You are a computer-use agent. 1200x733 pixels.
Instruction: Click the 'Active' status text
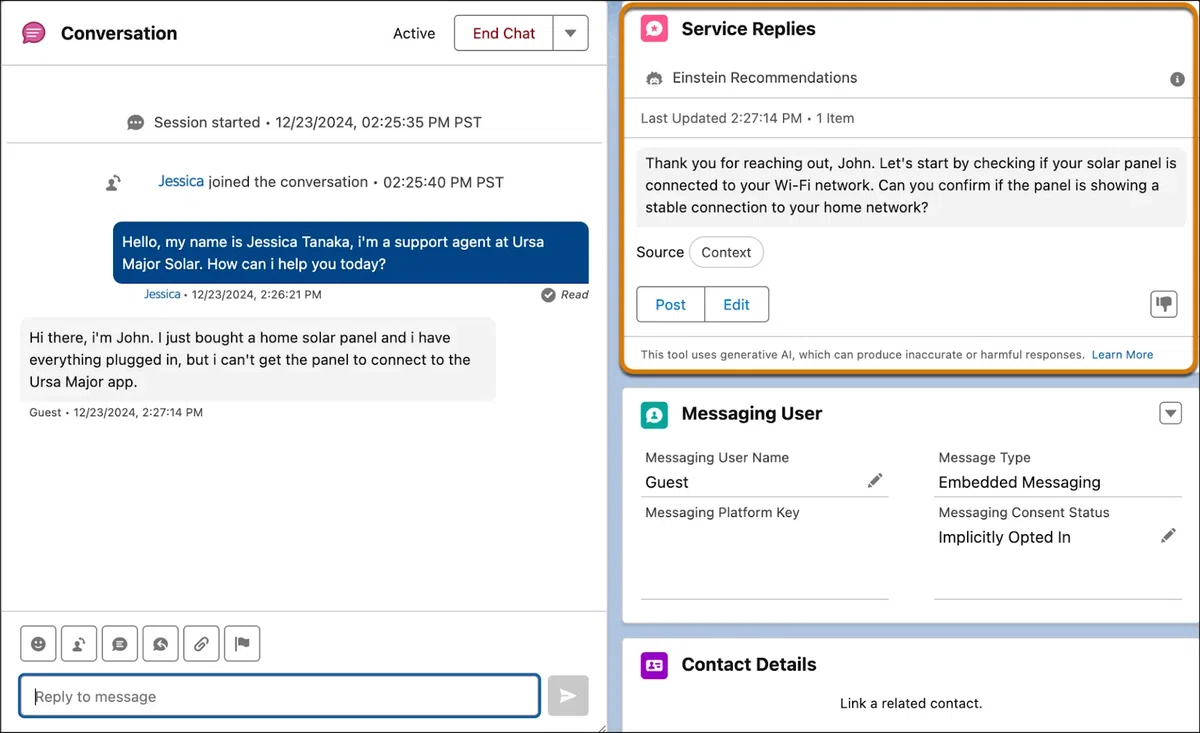414,33
